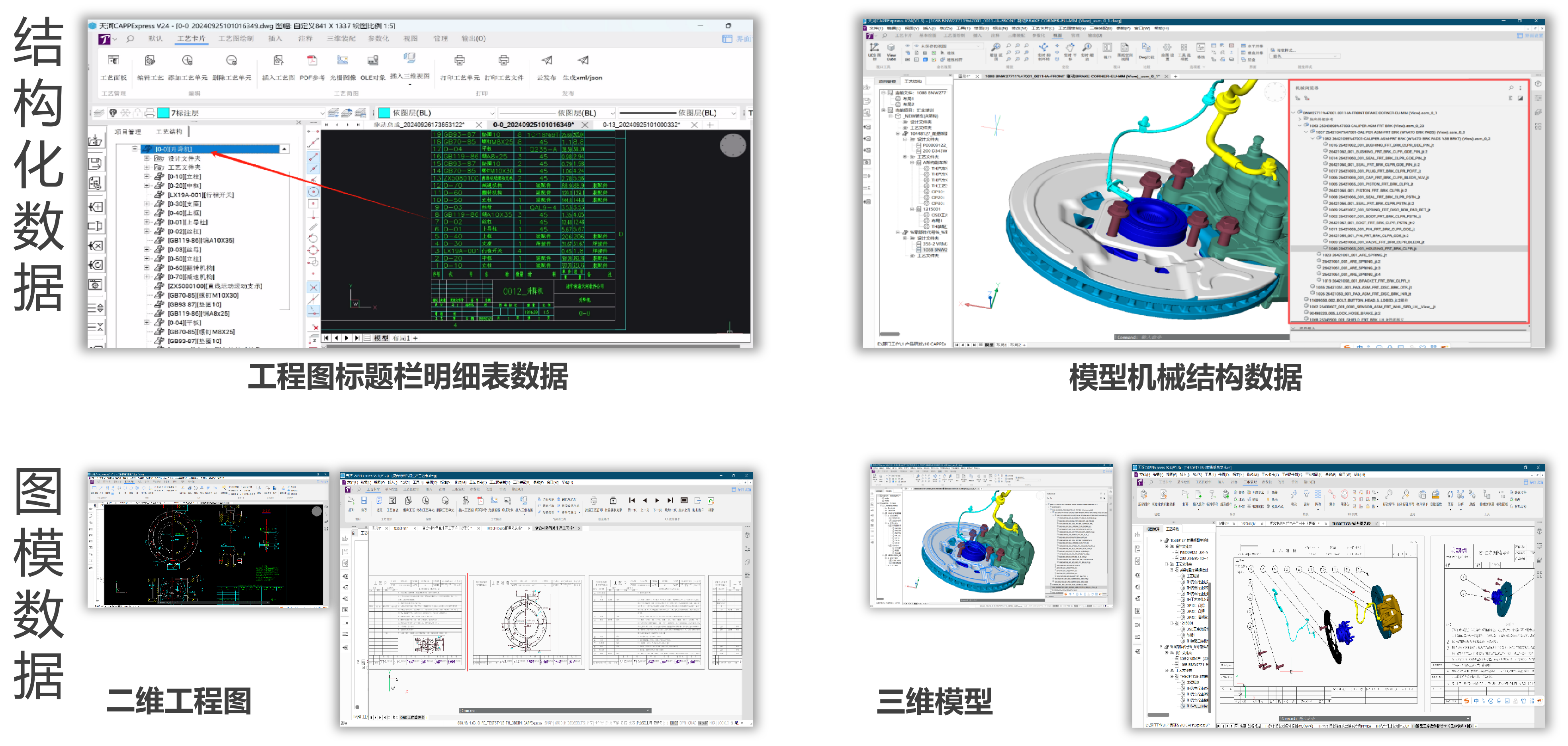
Task: Open the 项目管理 panel tab
Action: point(128,132)
